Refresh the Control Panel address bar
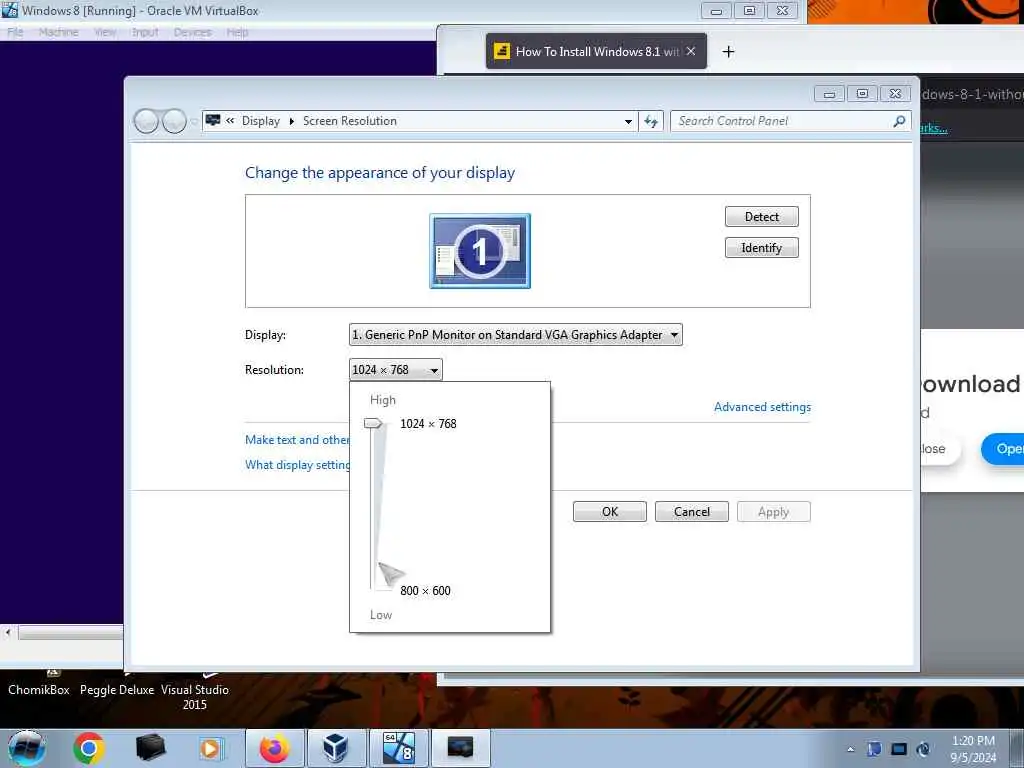Image resolution: width=1024 pixels, height=768 pixels. click(x=651, y=121)
